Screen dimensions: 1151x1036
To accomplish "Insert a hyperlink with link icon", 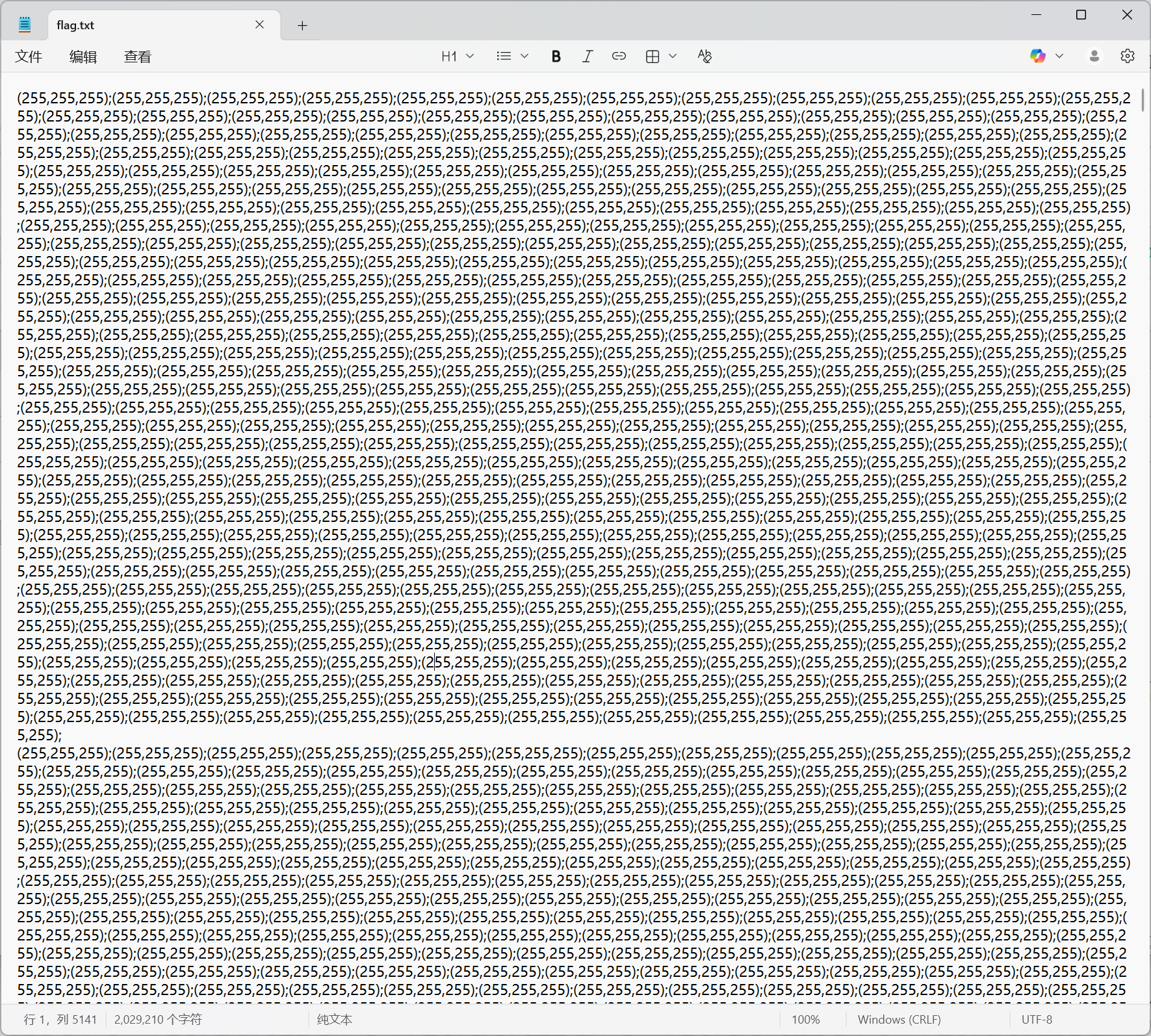I will click(619, 57).
